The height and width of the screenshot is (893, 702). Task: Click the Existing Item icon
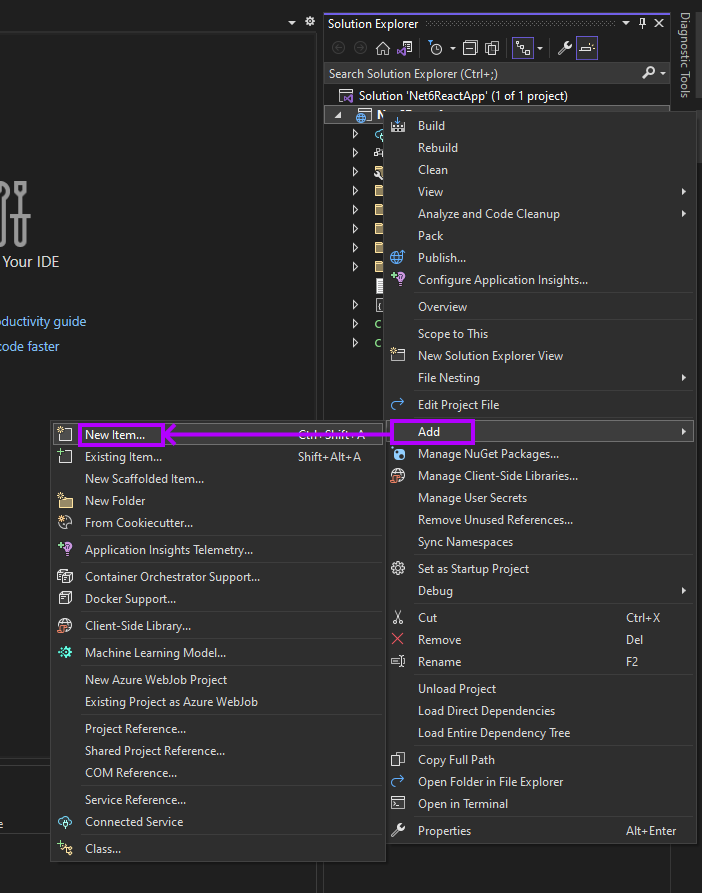tap(65, 456)
